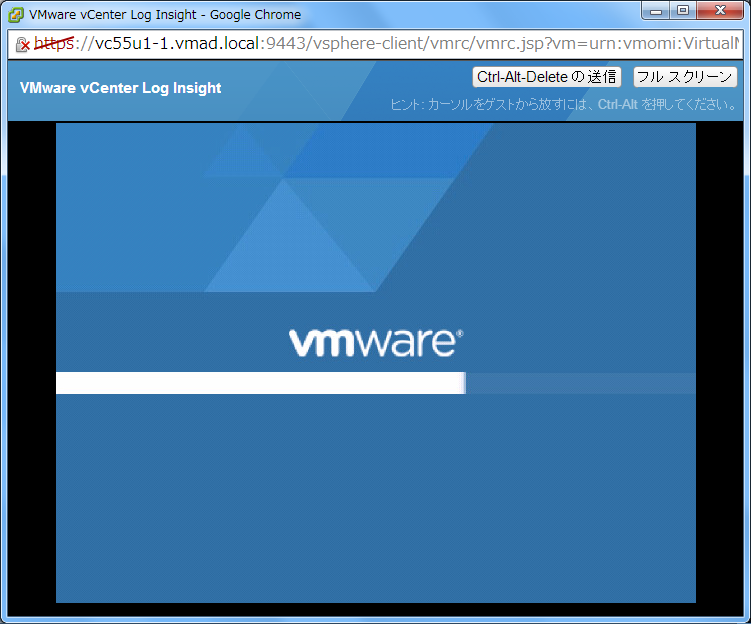Screen dimensions: 751x624
Task: Click the Ctrl-Alt-Delete の送信 button
Action: (546, 77)
